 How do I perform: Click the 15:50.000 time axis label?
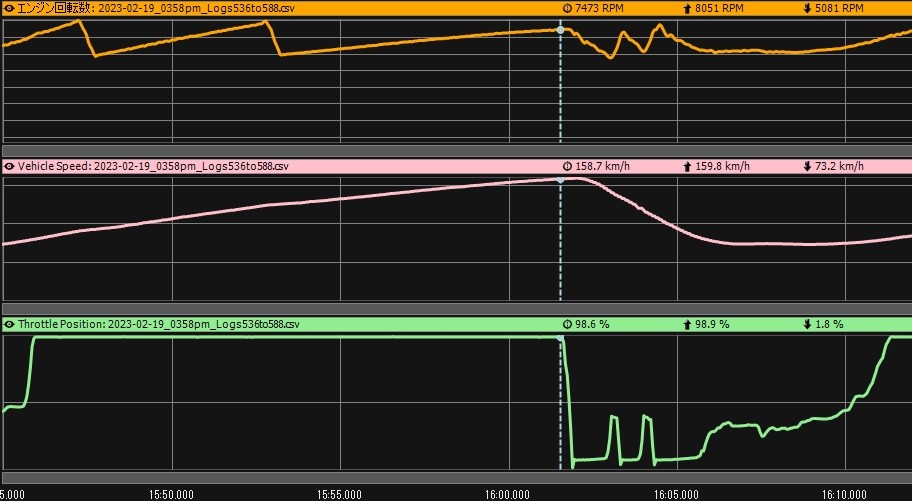[172, 495]
